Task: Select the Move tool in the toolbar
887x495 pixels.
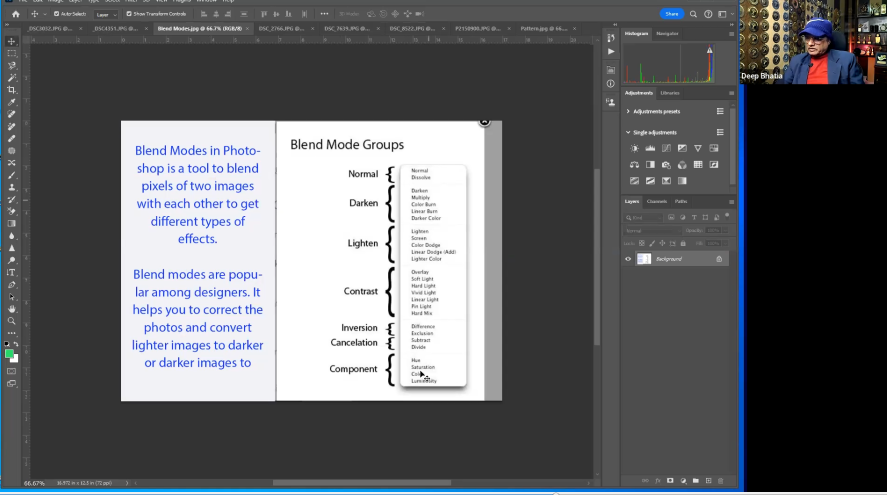Action: click(x=12, y=41)
